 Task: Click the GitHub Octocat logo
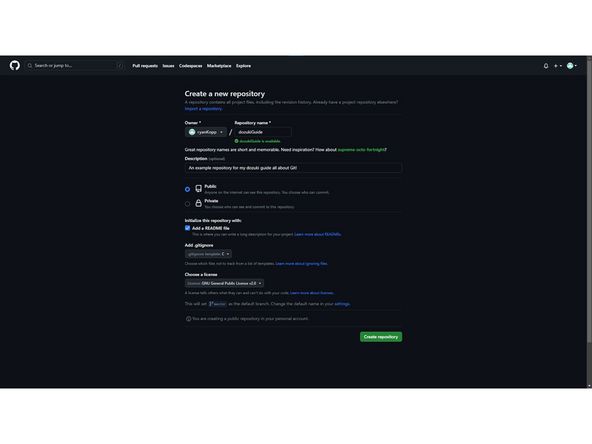[15, 66]
